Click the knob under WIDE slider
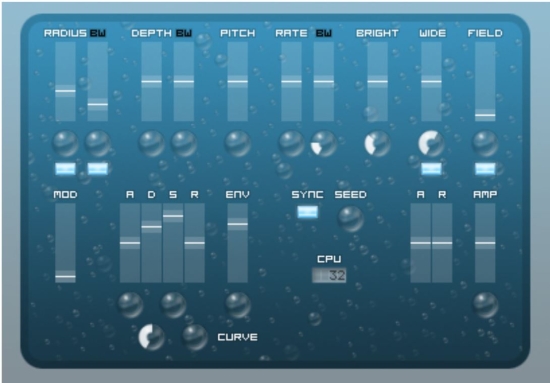This screenshot has height=383, width=550. click(431, 144)
